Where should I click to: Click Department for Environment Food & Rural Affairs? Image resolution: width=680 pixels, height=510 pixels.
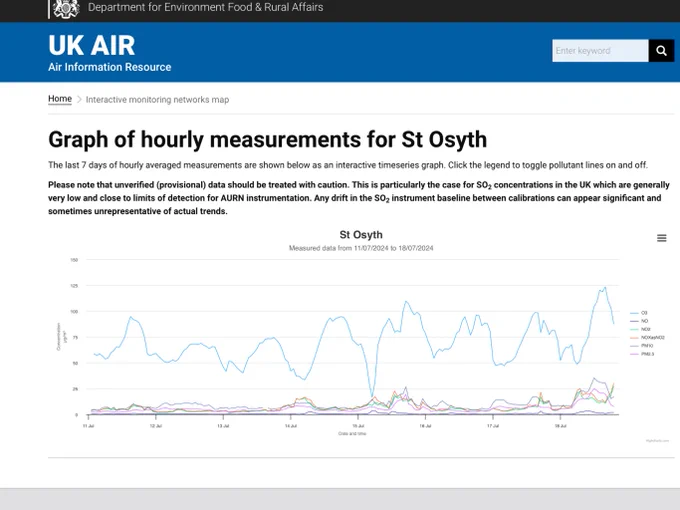[206, 7]
